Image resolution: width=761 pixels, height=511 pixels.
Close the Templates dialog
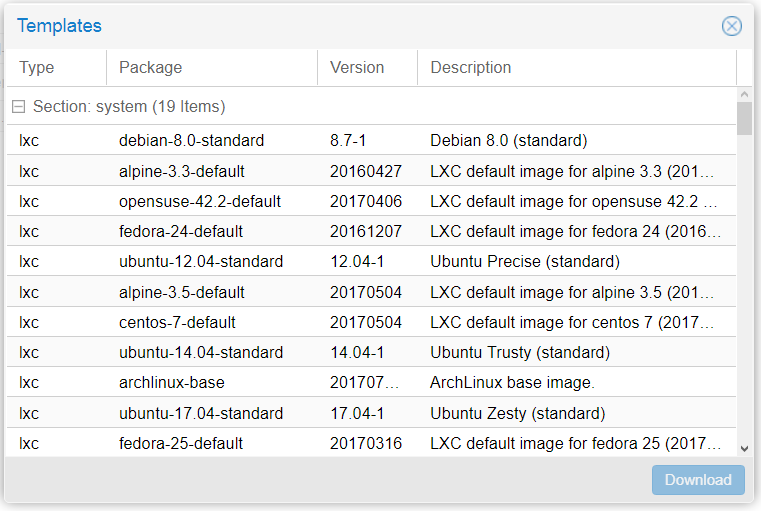(x=731, y=26)
